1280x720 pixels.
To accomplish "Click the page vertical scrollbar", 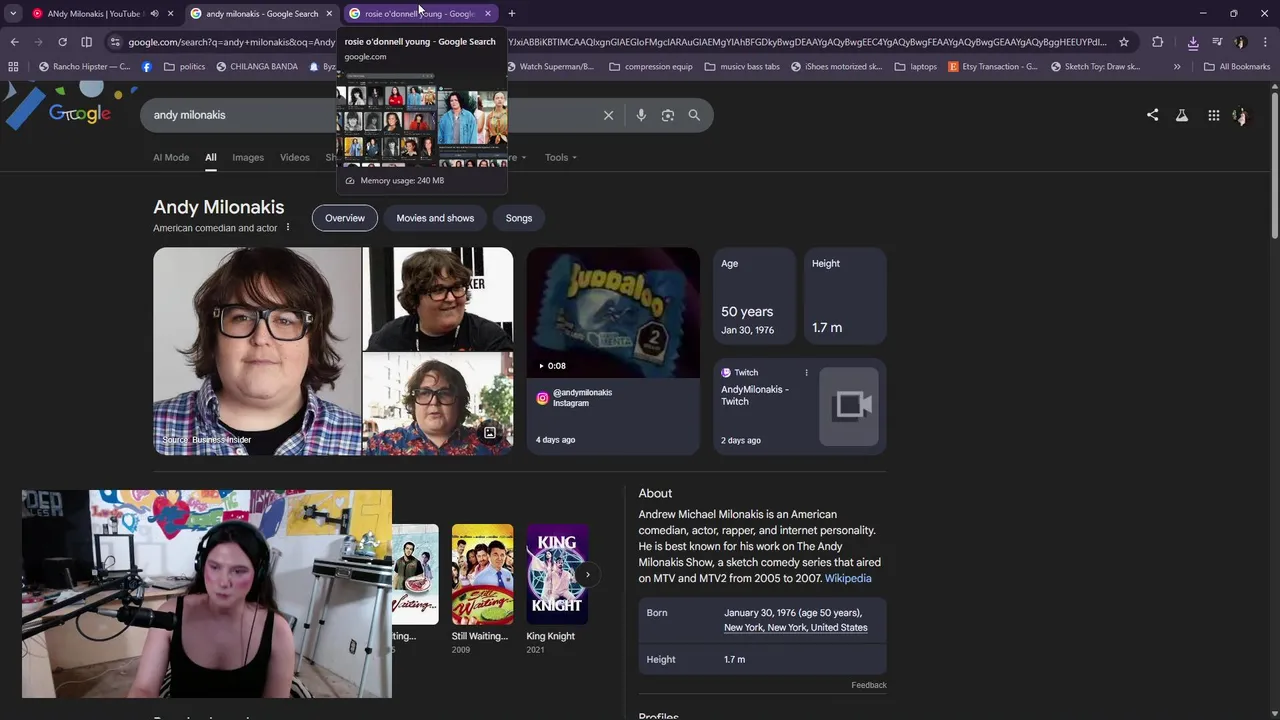I will pyautogui.click(x=1274, y=165).
